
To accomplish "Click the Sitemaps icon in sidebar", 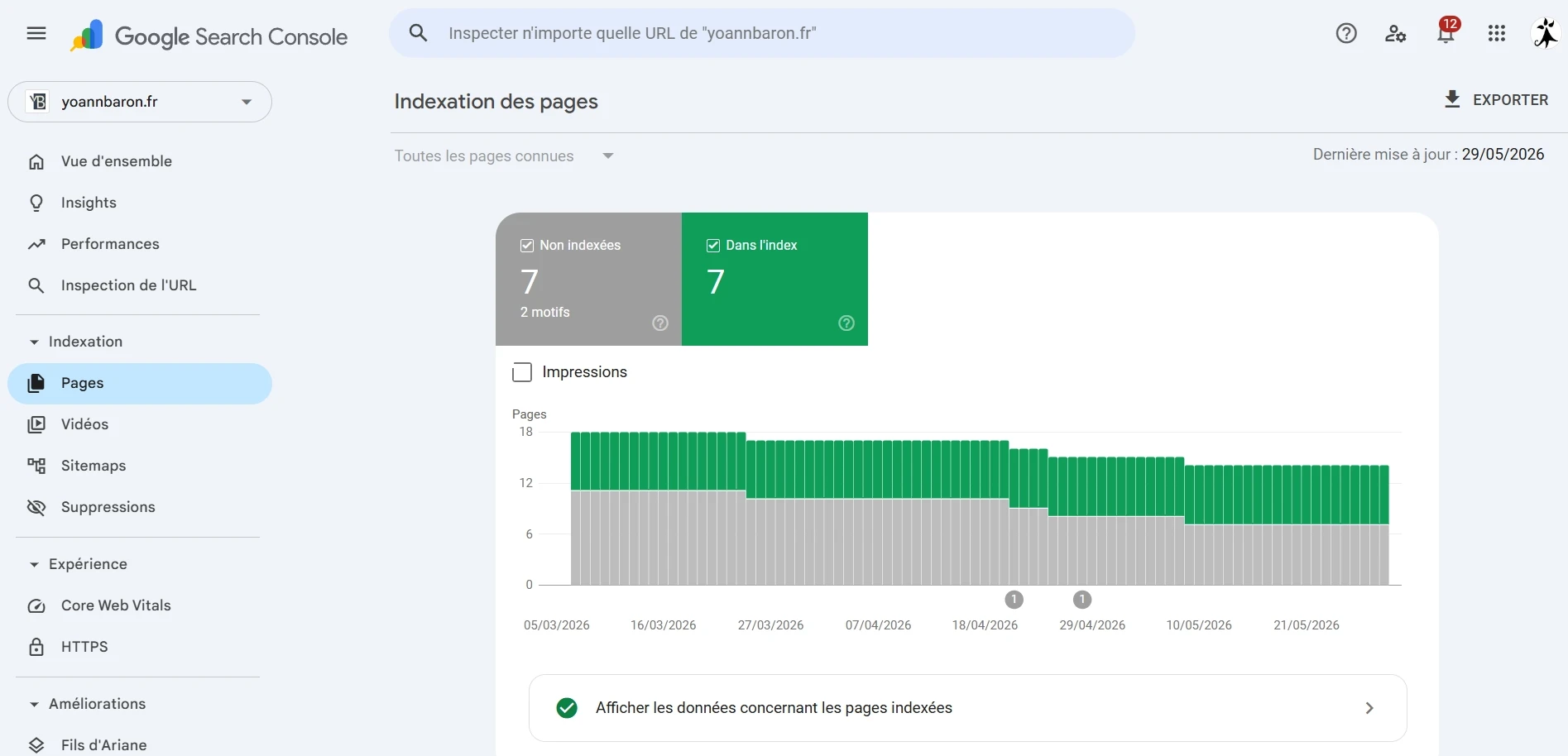I will pos(36,466).
